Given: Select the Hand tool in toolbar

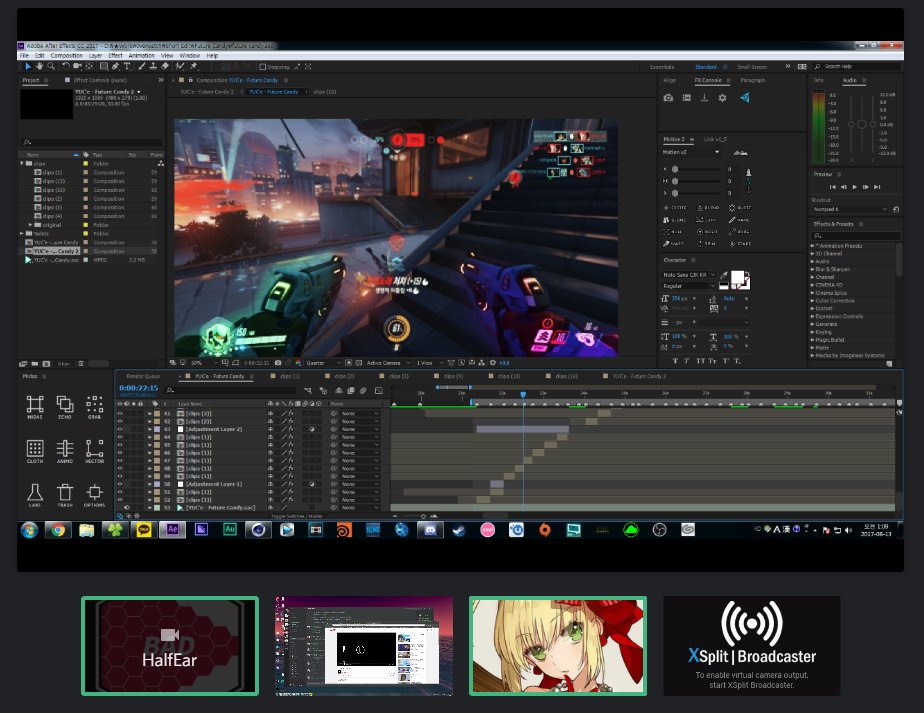Looking at the screenshot, I should (x=39, y=67).
